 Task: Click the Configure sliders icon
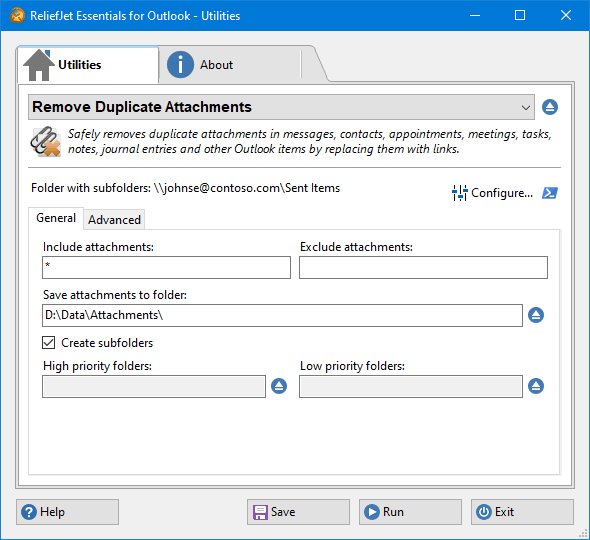pyautogui.click(x=459, y=193)
